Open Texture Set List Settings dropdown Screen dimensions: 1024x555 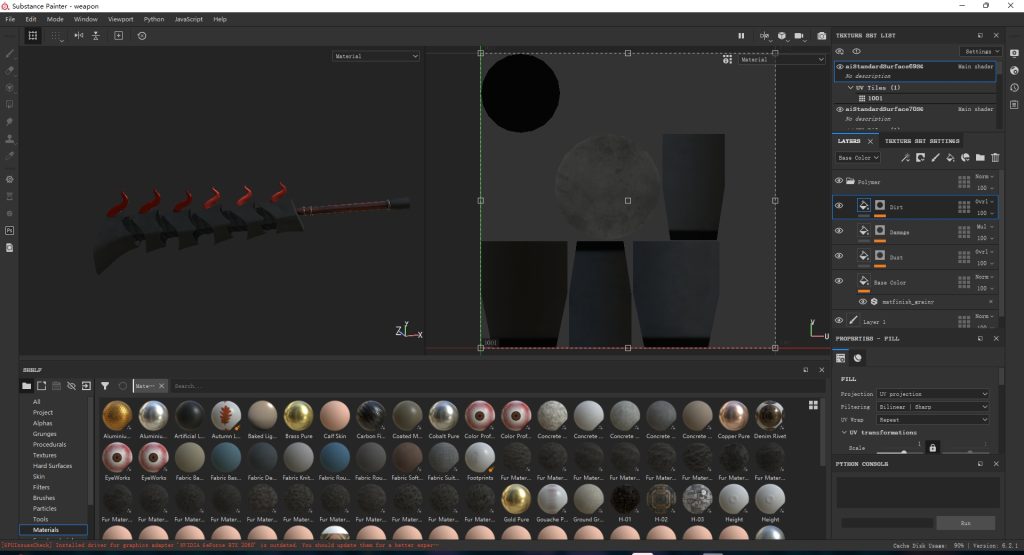point(981,51)
